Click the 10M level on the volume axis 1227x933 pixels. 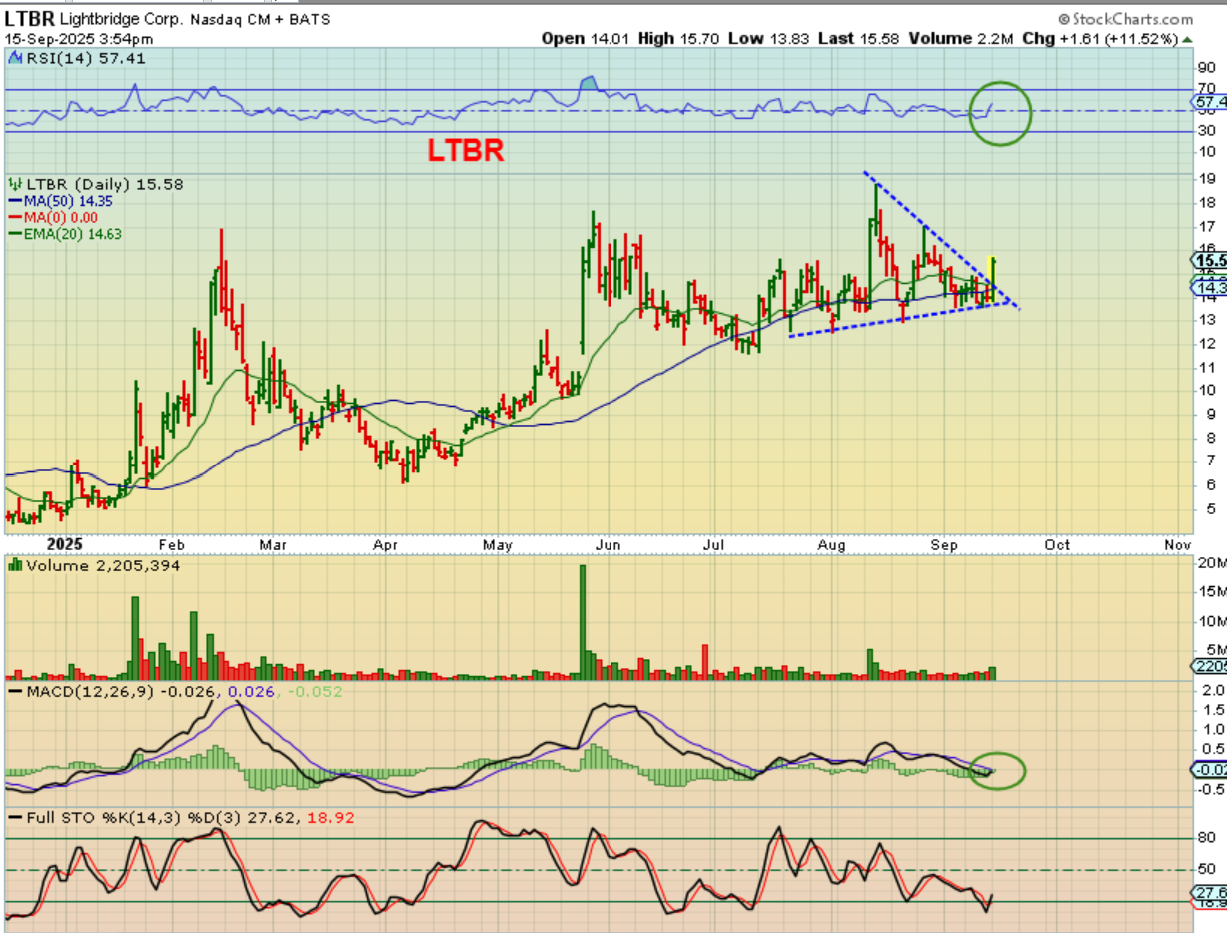(1211, 620)
